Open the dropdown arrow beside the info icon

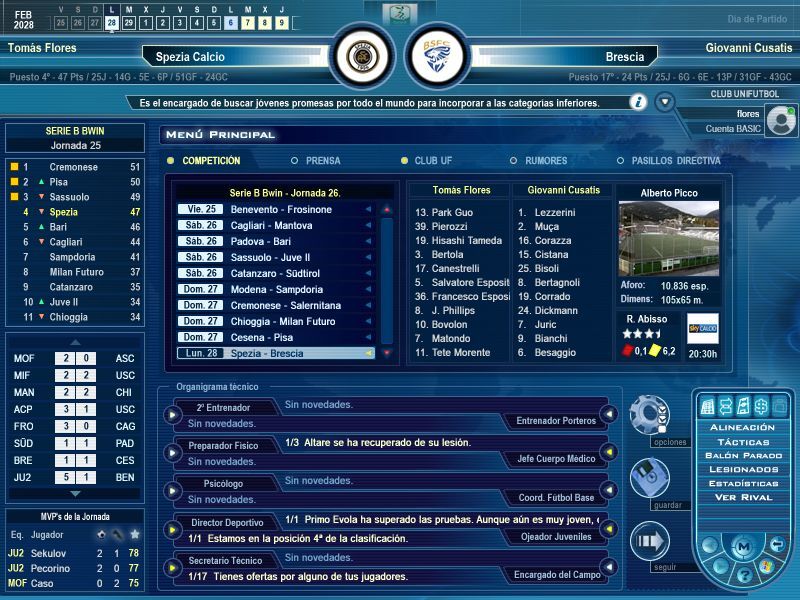(664, 102)
